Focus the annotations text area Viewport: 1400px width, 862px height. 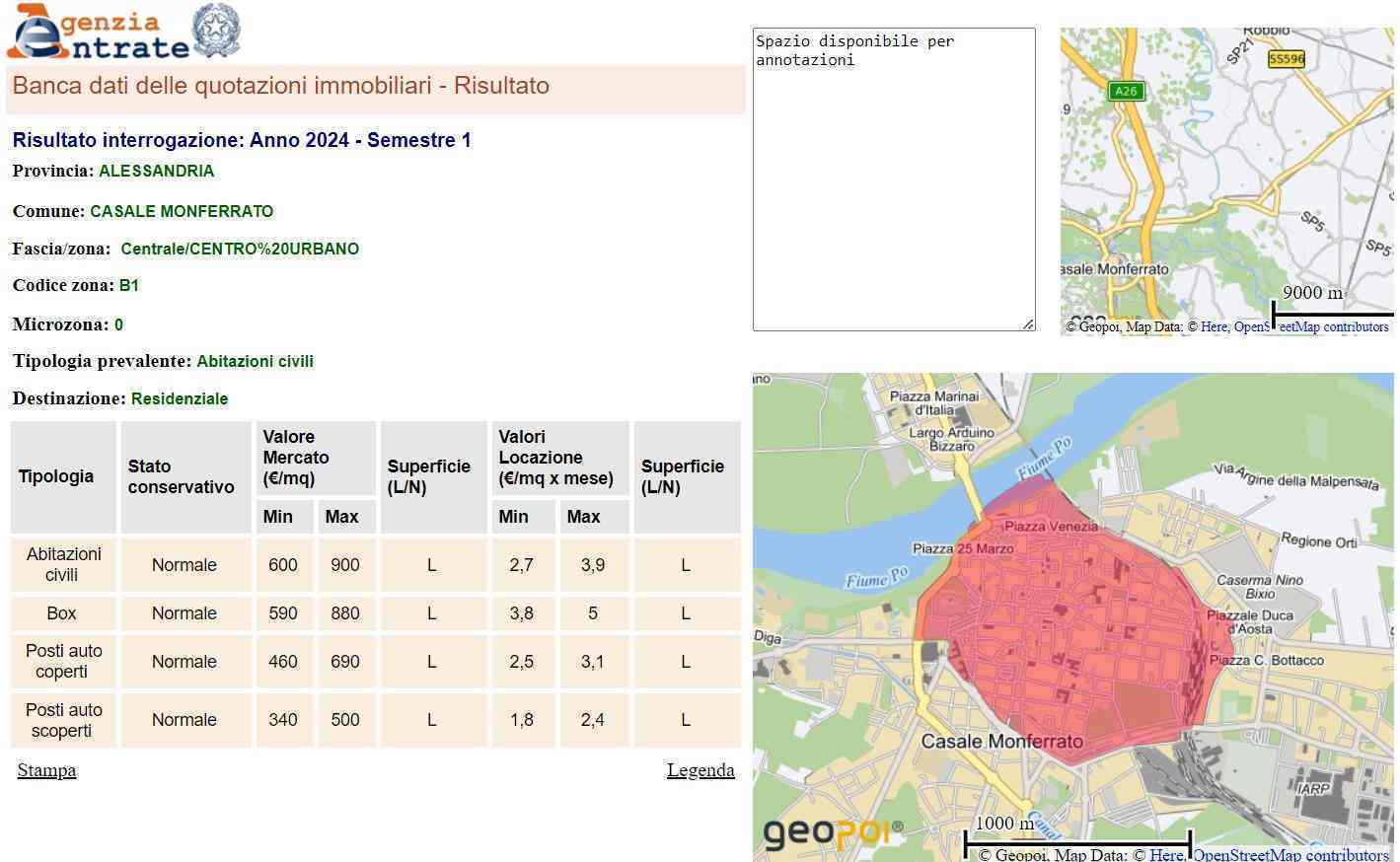pyautogui.click(x=893, y=179)
